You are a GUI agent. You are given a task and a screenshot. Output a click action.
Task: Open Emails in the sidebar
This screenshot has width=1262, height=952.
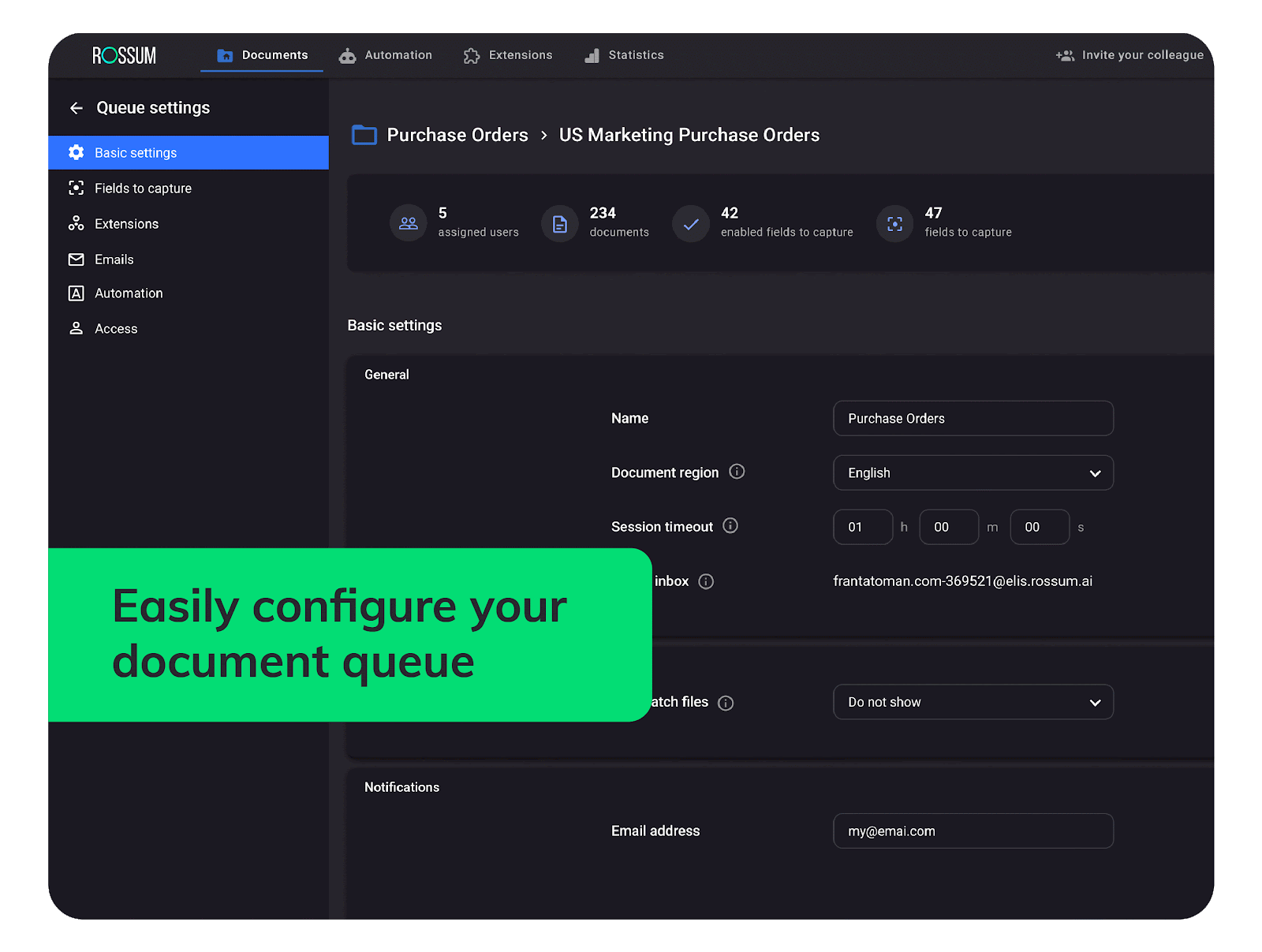[x=189, y=259]
